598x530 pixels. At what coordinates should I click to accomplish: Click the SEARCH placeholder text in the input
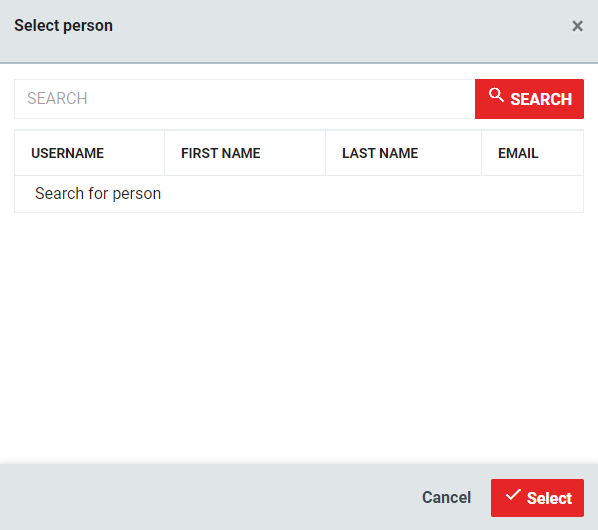click(x=57, y=99)
